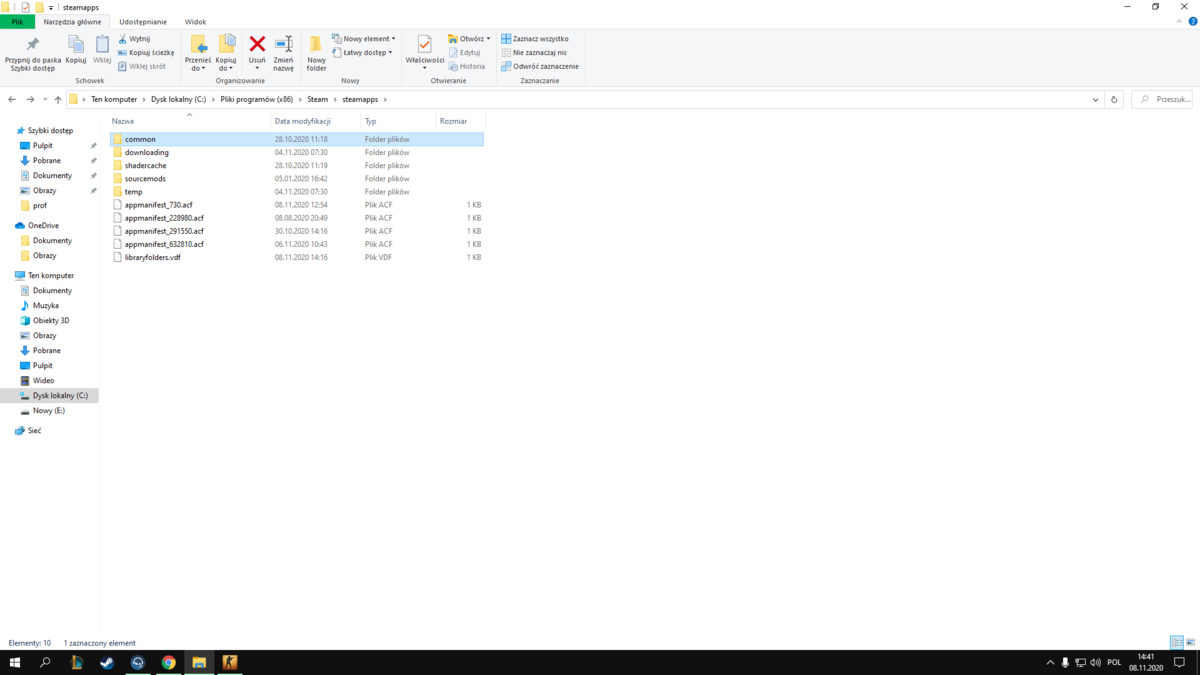Image resolution: width=1200 pixels, height=675 pixels.
Task: Expand address bar history dropdown arrow
Action: (1096, 100)
